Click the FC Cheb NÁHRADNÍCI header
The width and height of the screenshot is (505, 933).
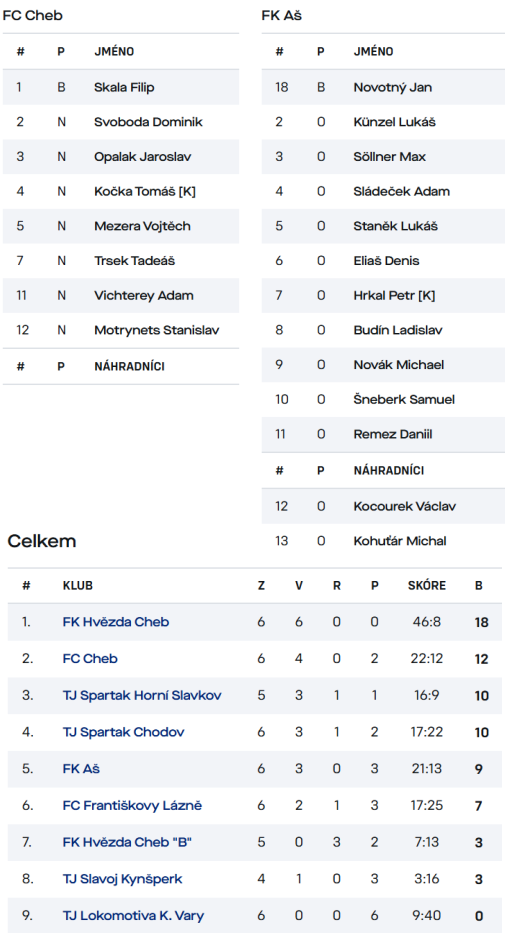129,367
